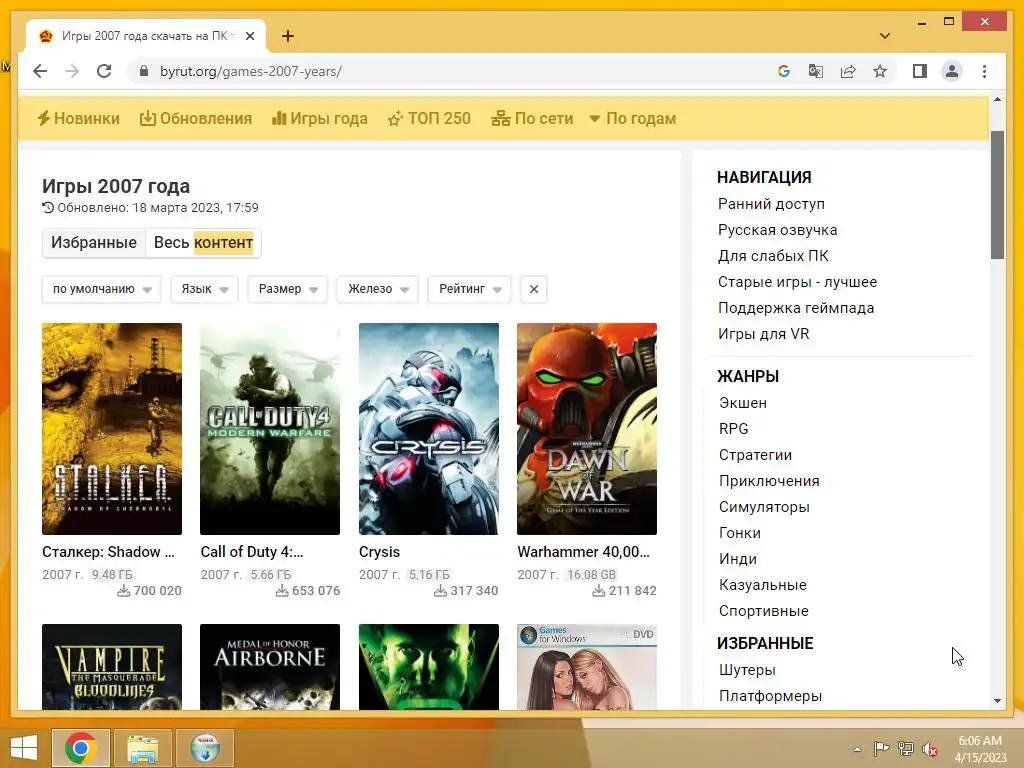Show hidden tray icons arrow
This screenshot has width=1024, height=768.
[857, 749]
